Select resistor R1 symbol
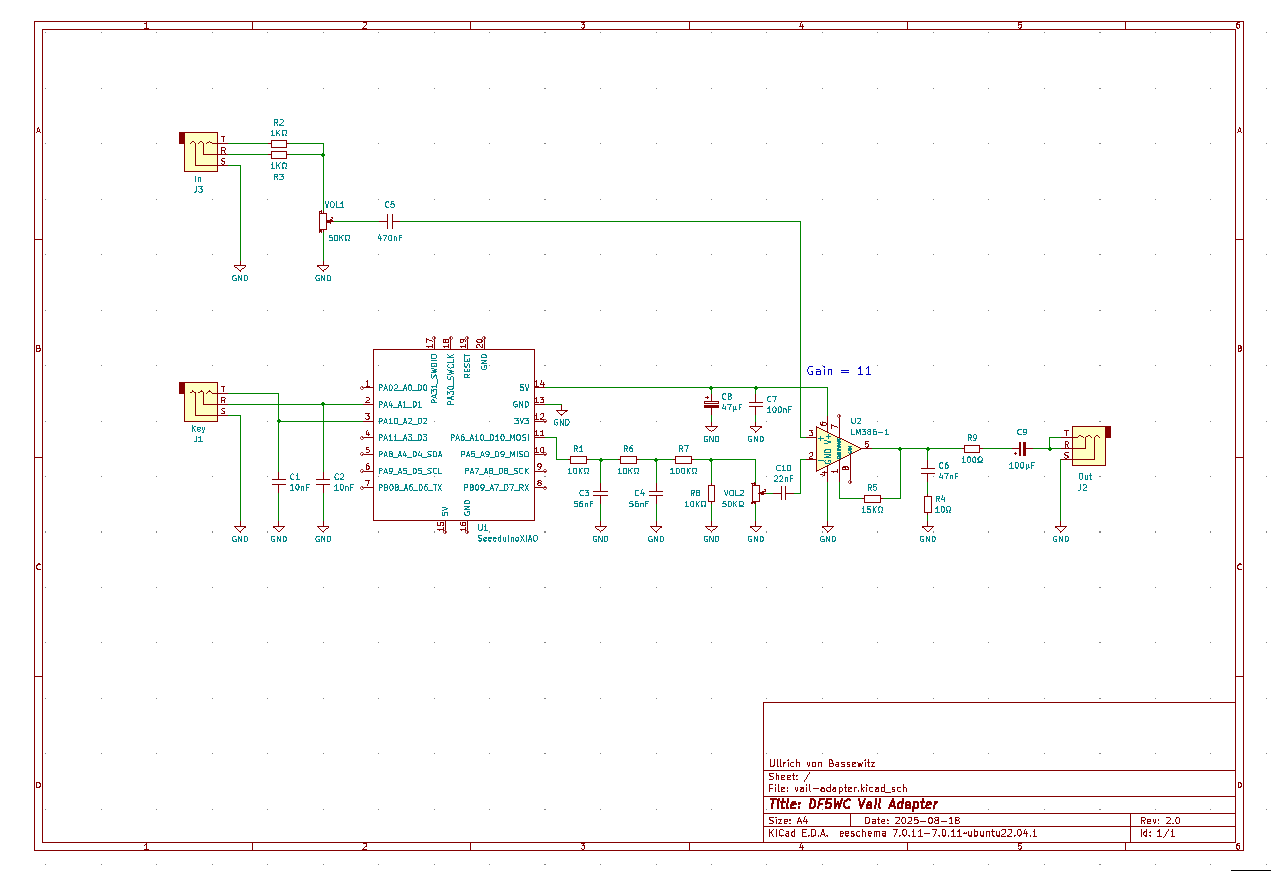This screenshot has height=871, width=1280. [x=579, y=459]
